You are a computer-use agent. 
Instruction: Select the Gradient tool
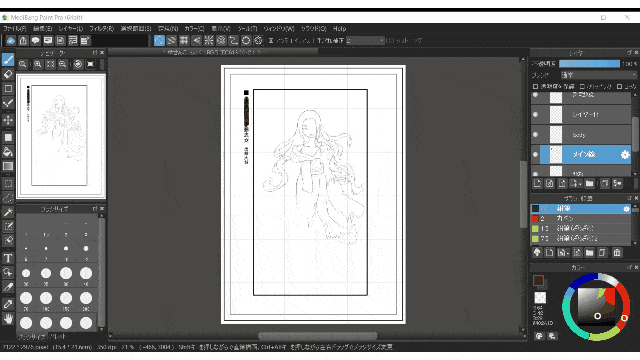click(8, 166)
